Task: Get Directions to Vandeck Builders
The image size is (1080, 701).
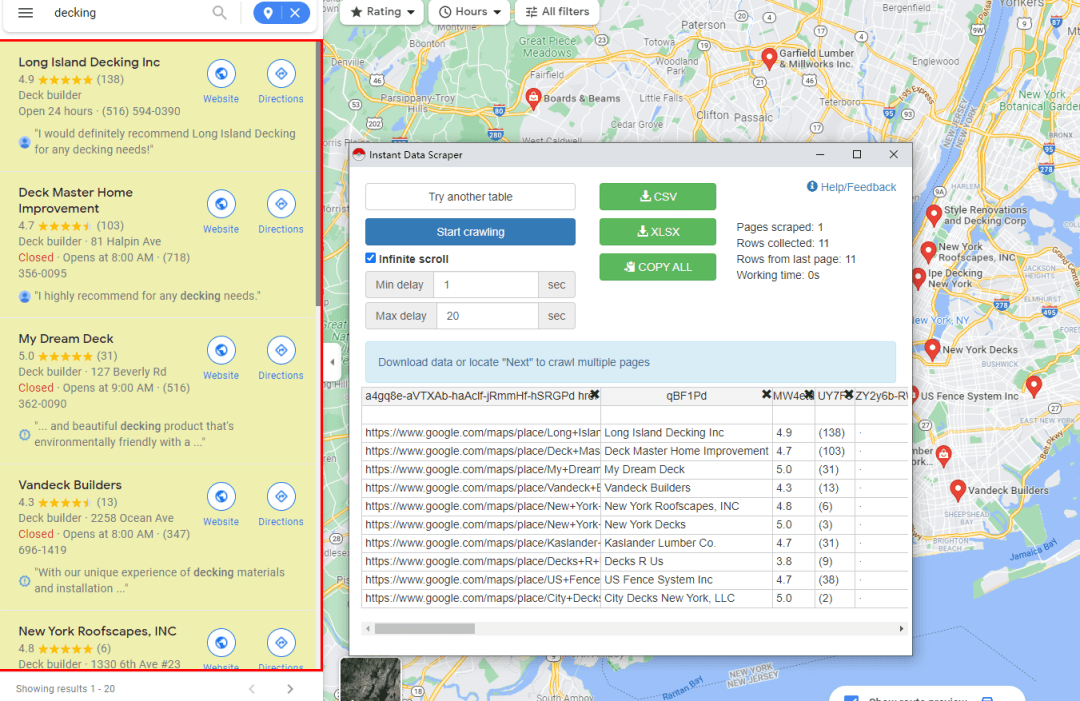Action: 281,497
